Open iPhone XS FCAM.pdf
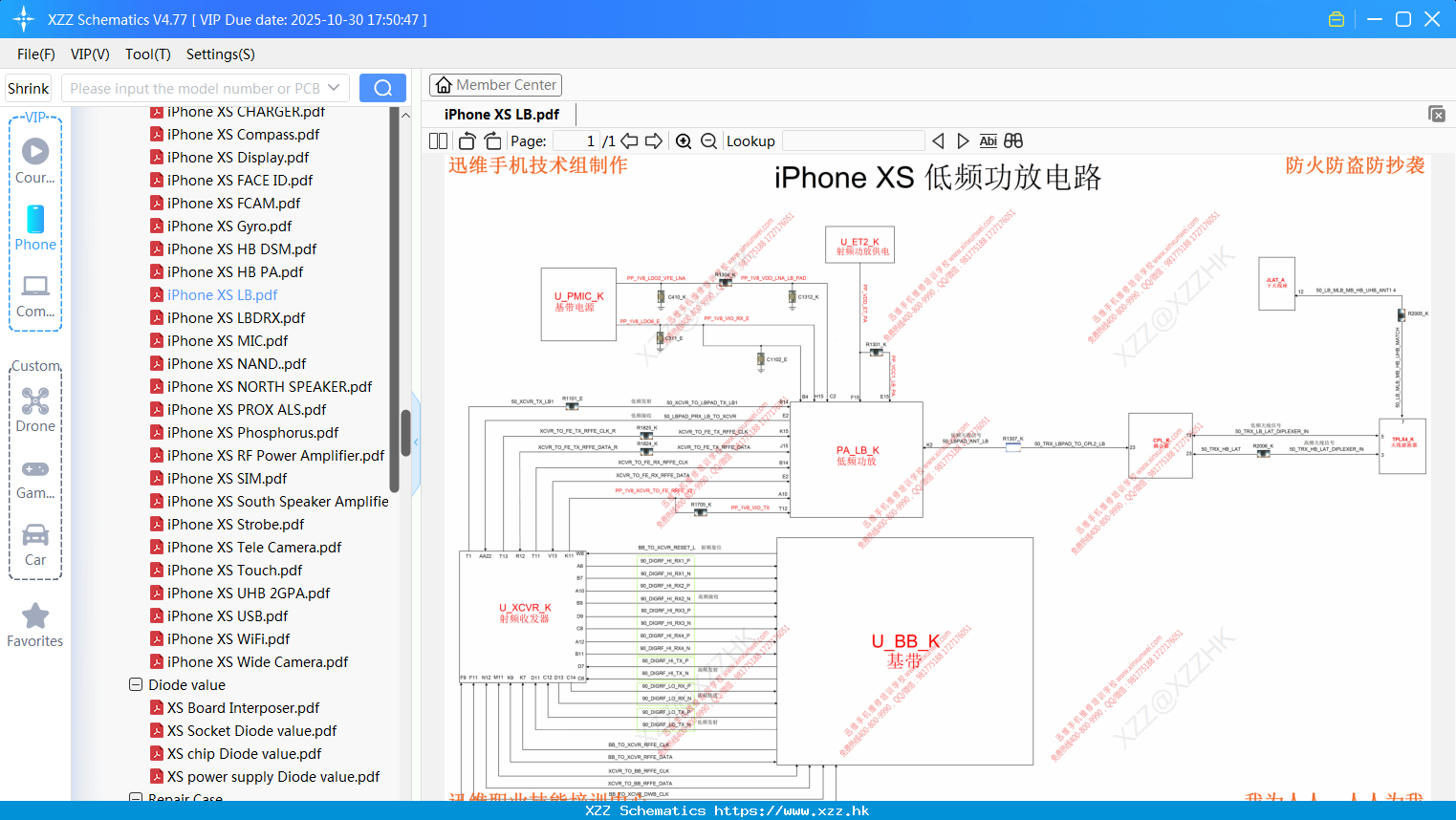 click(233, 203)
